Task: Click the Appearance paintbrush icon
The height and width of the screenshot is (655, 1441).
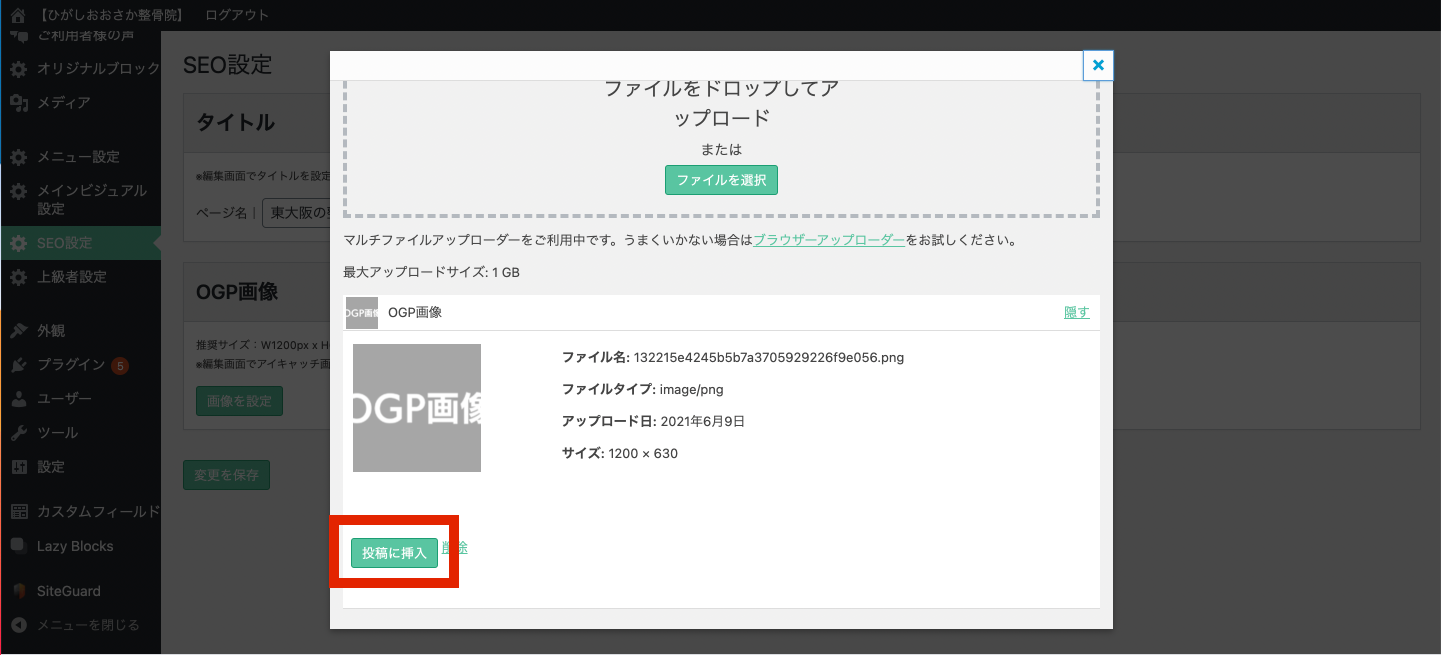Action: (x=18, y=331)
